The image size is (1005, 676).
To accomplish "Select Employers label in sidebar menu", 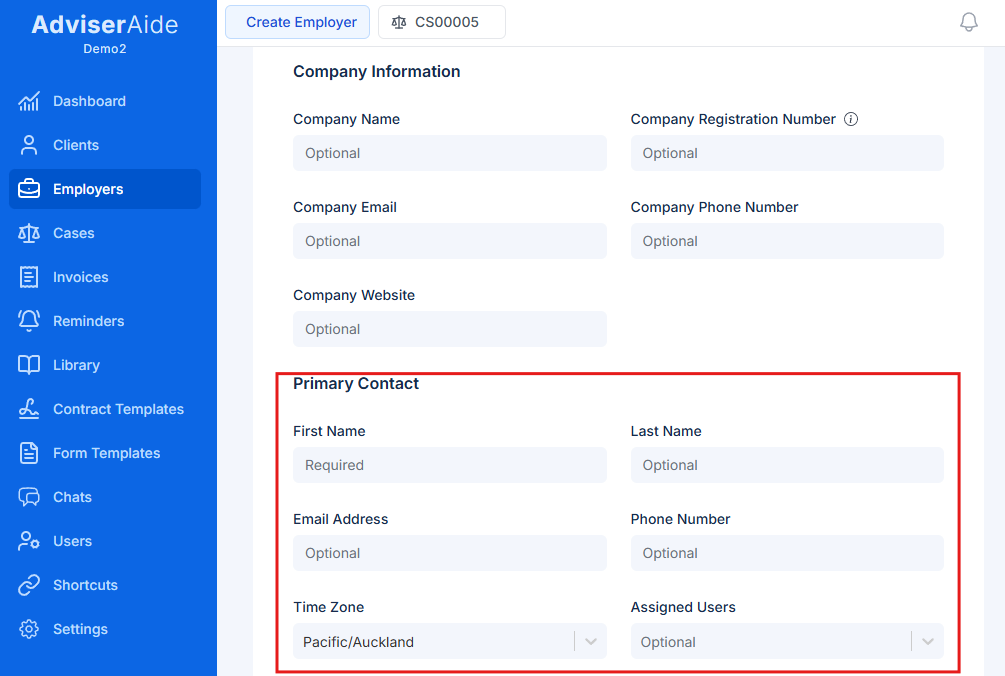I will (x=88, y=189).
